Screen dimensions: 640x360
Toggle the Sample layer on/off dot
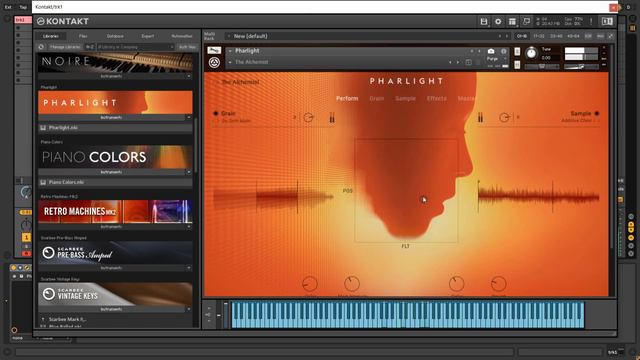pos(597,113)
